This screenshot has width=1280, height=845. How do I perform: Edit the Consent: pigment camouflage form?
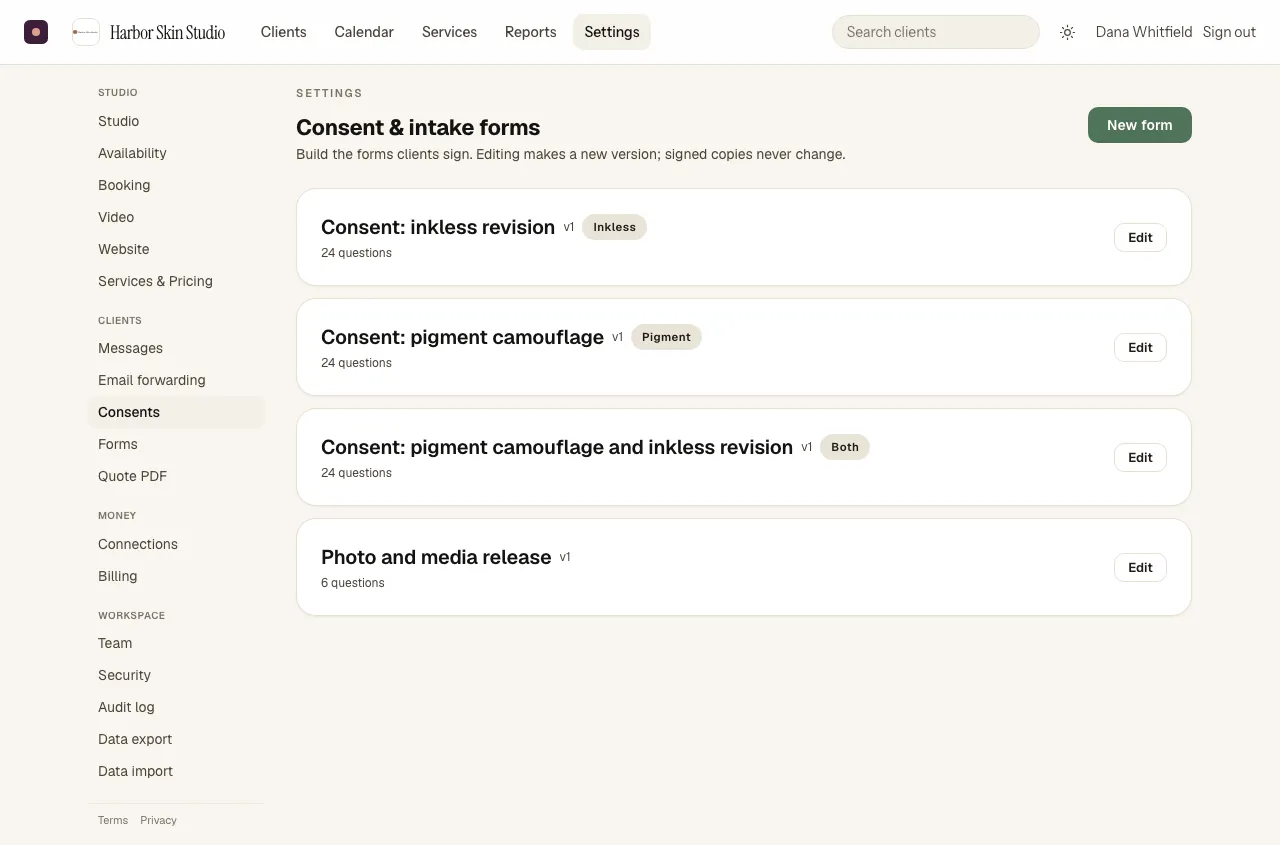1140,347
